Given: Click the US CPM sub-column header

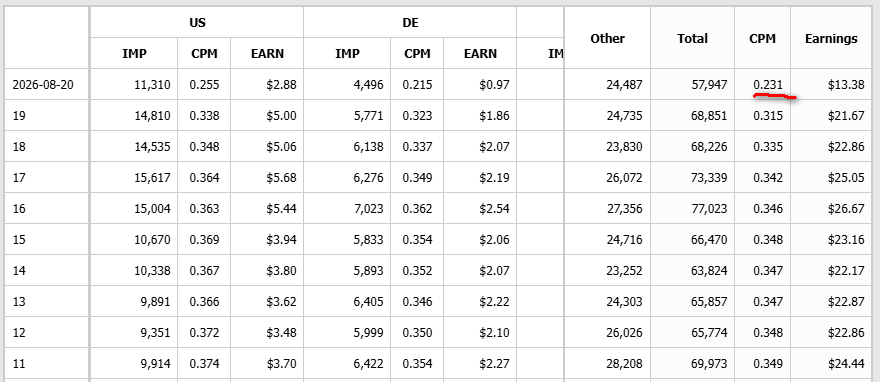Looking at the screenshot, I should pyautogui.click(x=204, y=53).
